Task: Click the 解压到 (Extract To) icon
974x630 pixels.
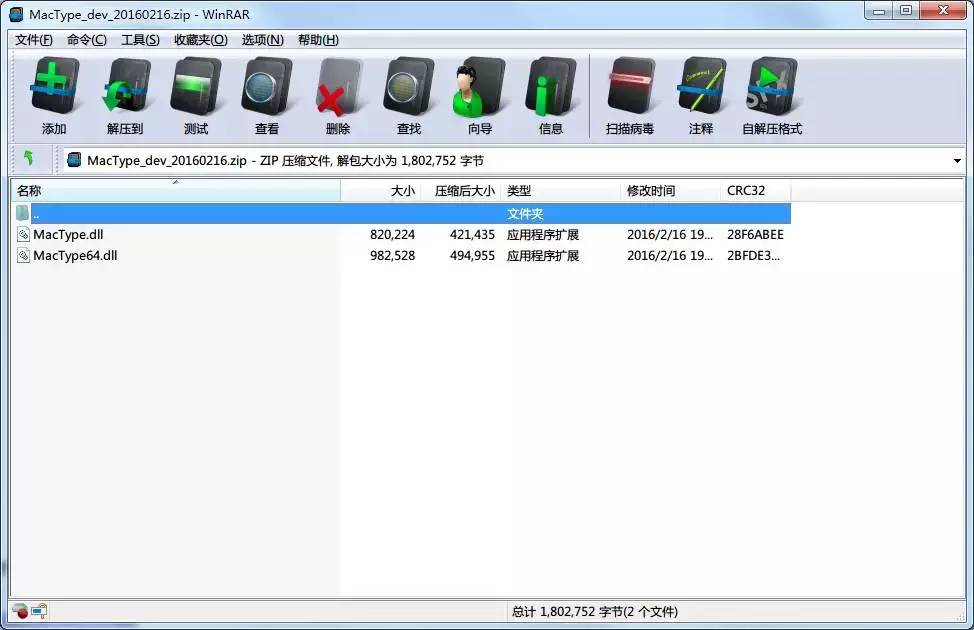Action: tap(125, 96)
